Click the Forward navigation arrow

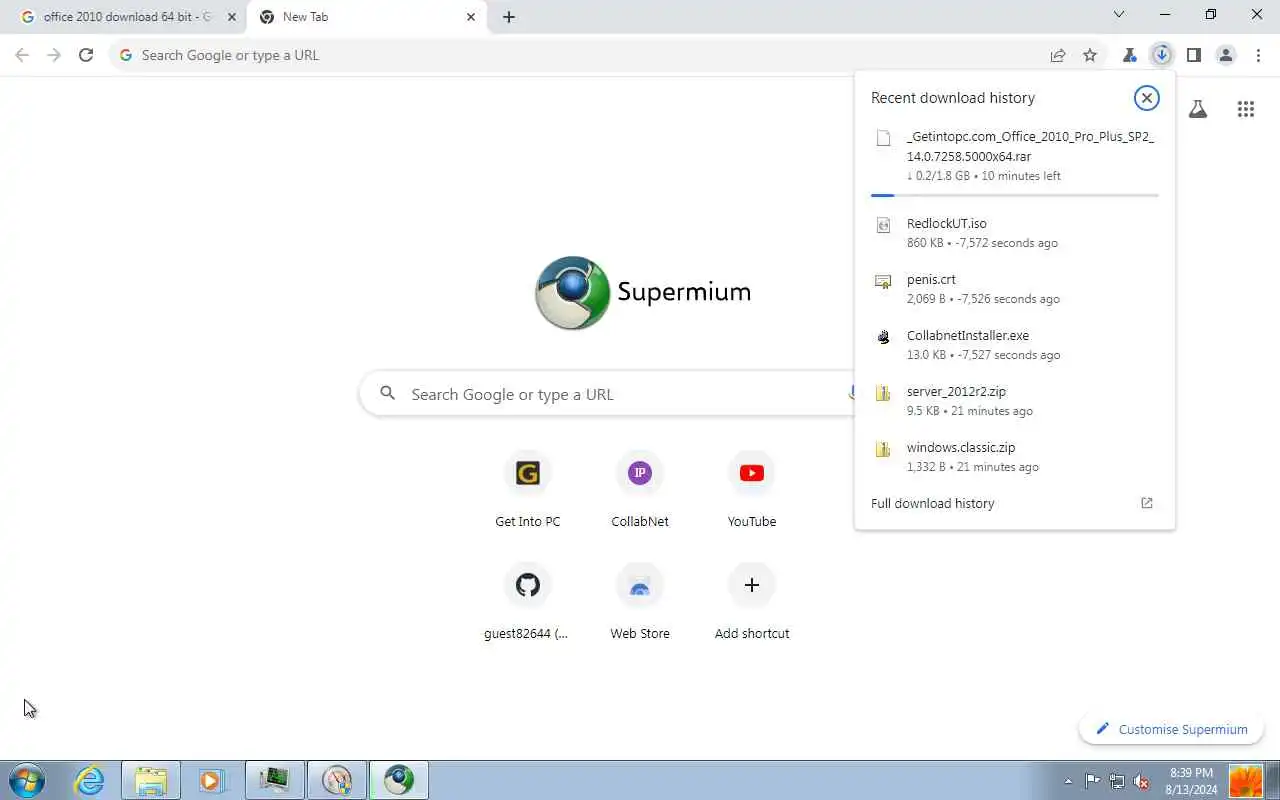pos(54,55)
